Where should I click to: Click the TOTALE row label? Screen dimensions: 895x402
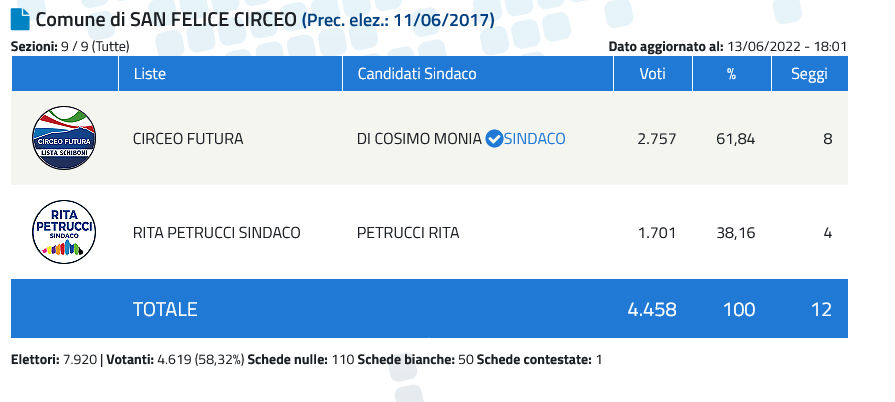165,309
